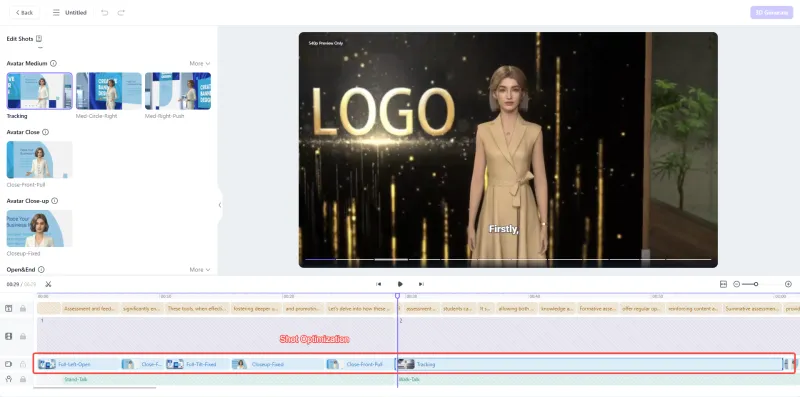This screenshot has height=397, width=800.
Task: Redo the last action
Action: pos(121,12)
